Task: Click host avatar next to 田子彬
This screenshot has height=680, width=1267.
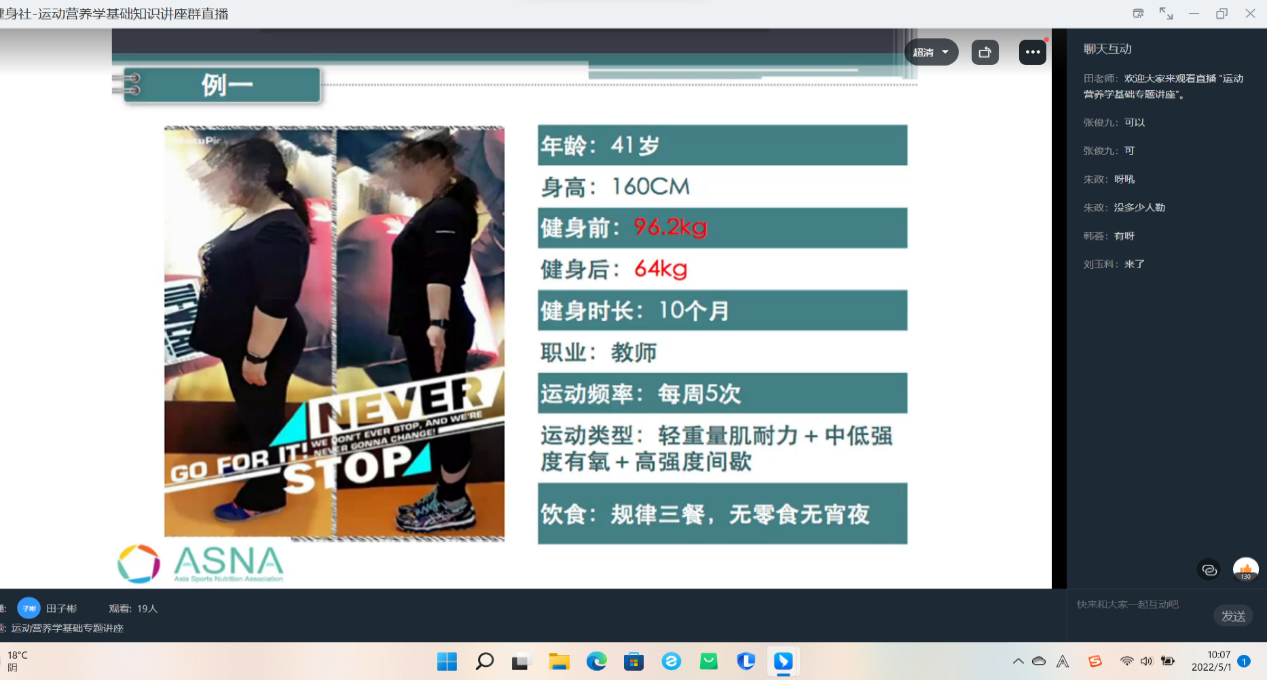Action: [x=29, y=608]
